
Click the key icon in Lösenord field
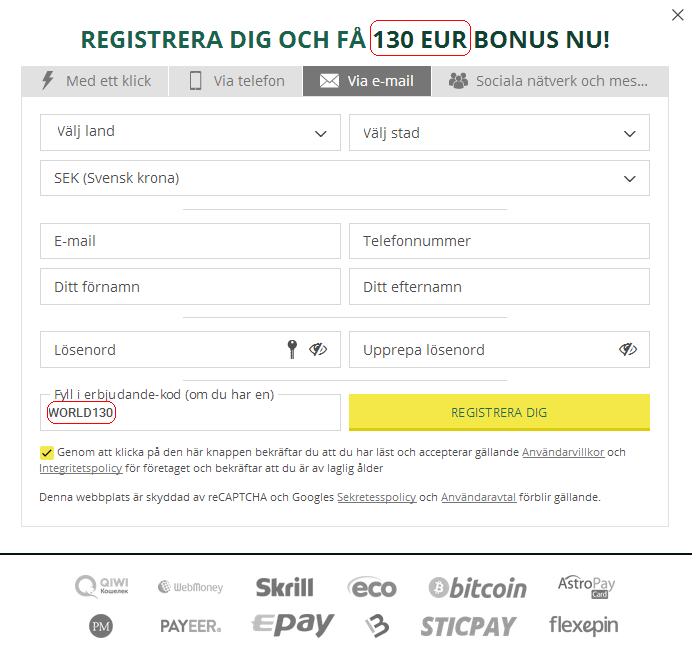click(292, 350)
